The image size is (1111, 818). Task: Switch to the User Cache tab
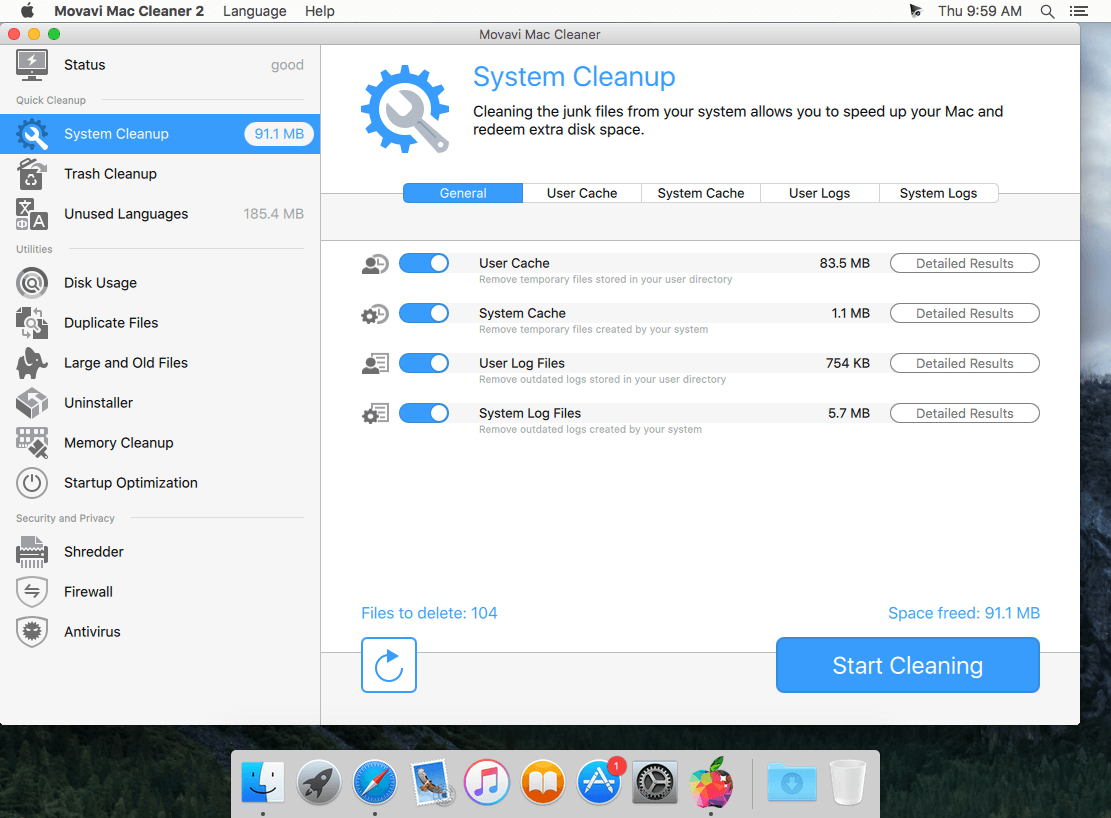pos(582,194)
